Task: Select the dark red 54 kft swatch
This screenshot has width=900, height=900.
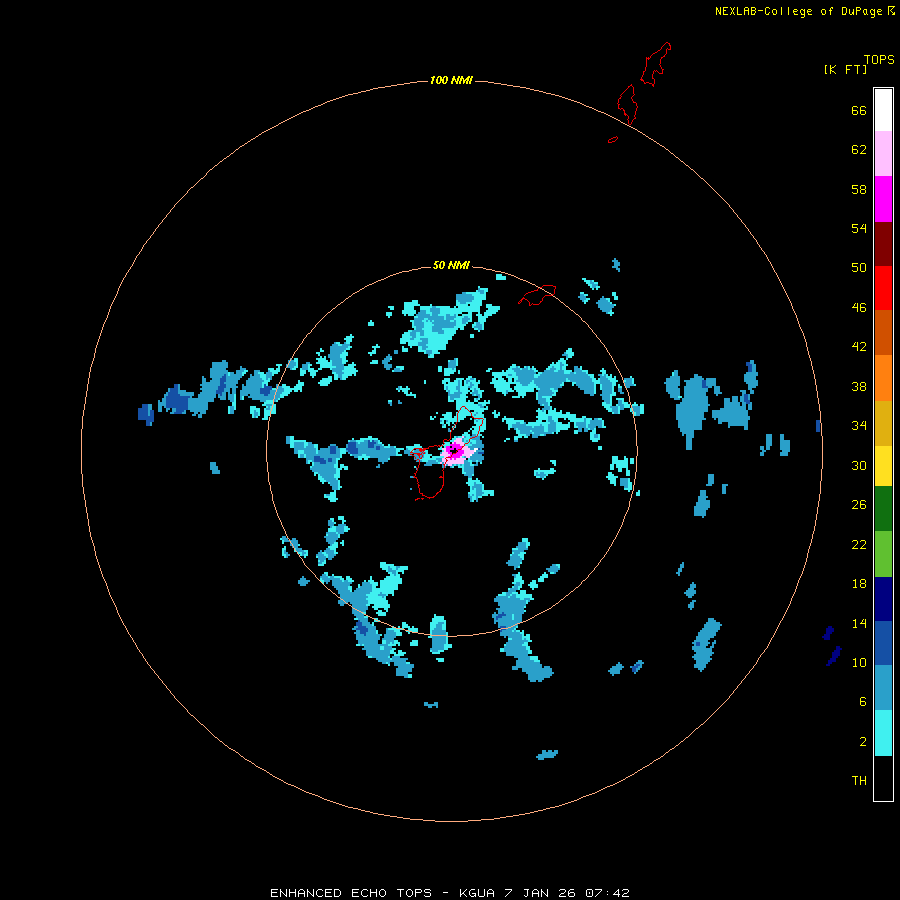Action: coord(883,243)
